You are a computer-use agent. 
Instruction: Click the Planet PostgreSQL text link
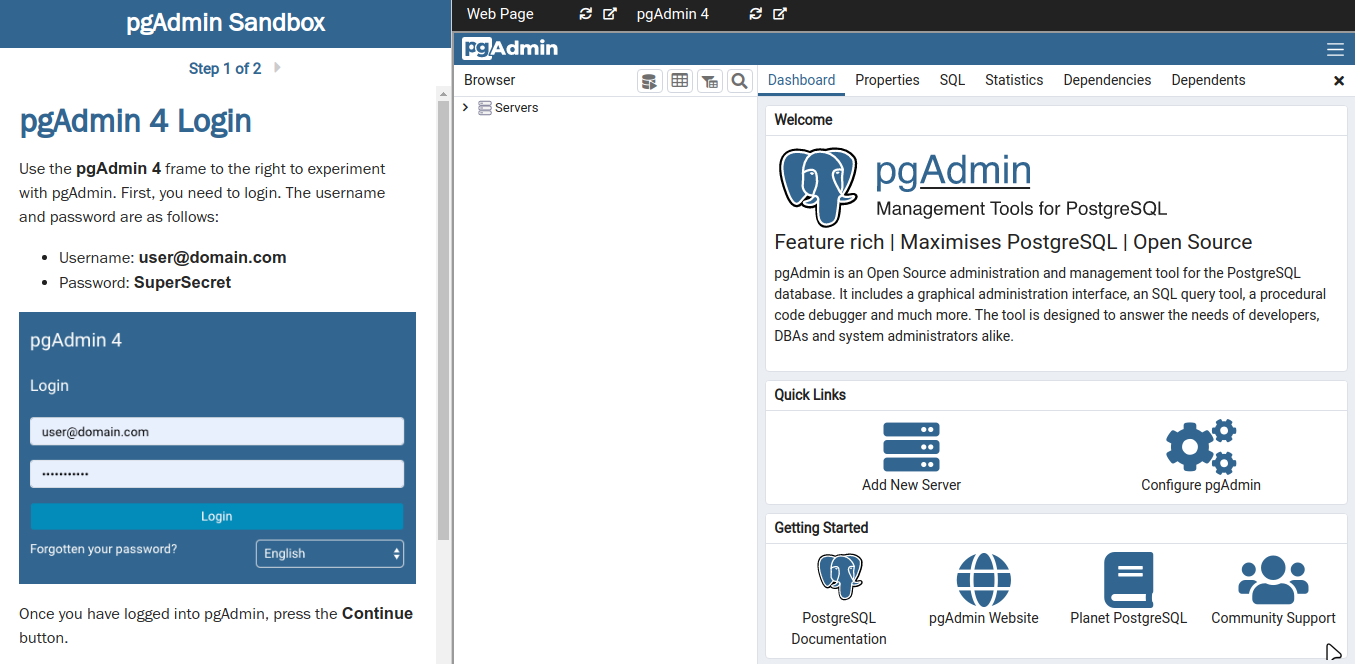pyautogui.click(x=1128, y=618)
